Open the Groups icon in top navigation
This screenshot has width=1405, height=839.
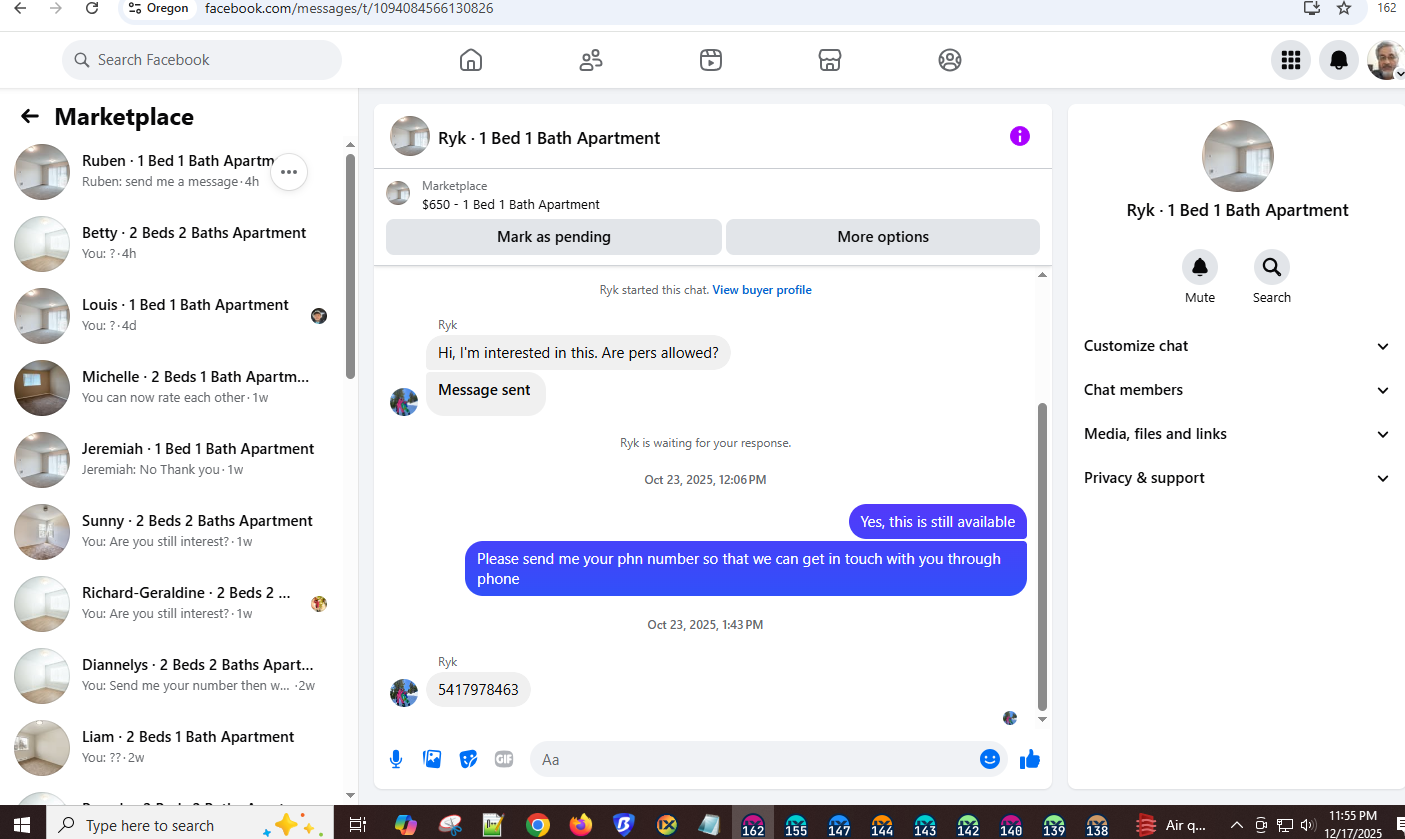pos(950,60)
